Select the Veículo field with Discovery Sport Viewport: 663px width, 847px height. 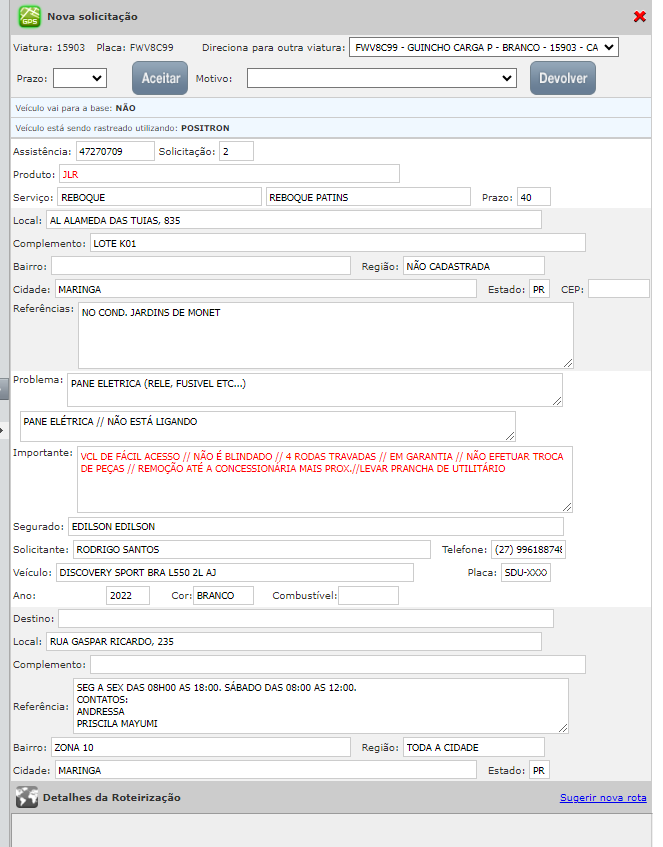[x=235, y=572]
